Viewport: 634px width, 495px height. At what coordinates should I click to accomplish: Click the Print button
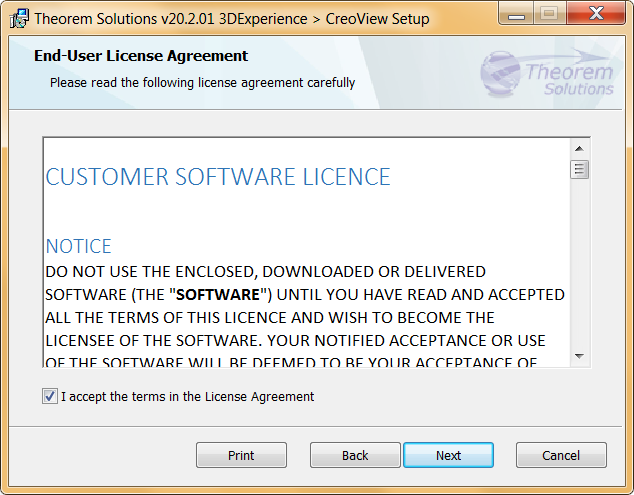[241, 455]
